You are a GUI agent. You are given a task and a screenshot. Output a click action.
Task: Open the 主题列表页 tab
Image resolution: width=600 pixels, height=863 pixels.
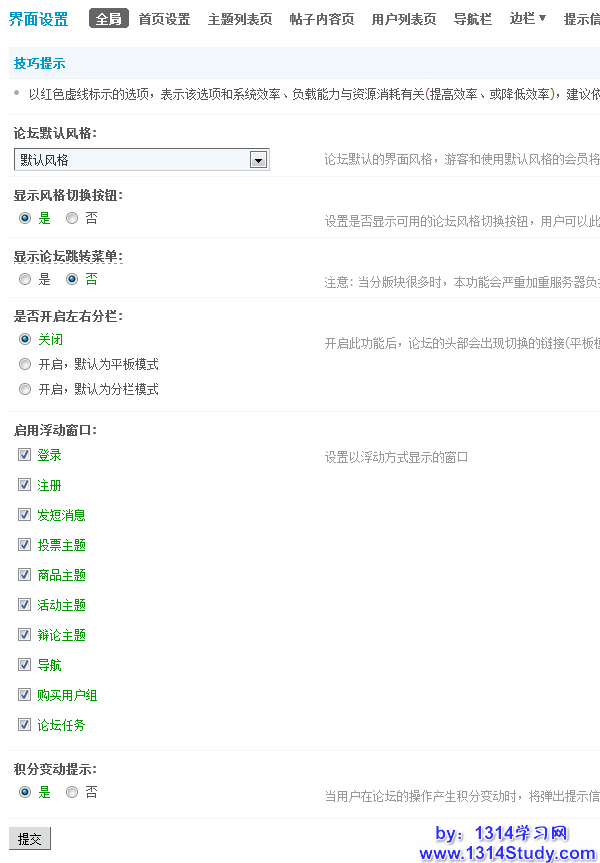point(239,19)
